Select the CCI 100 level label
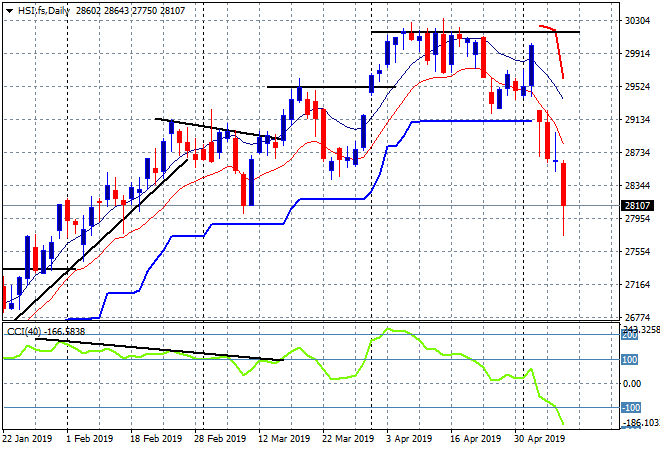The image size is (660, 450). pos(630,359)
